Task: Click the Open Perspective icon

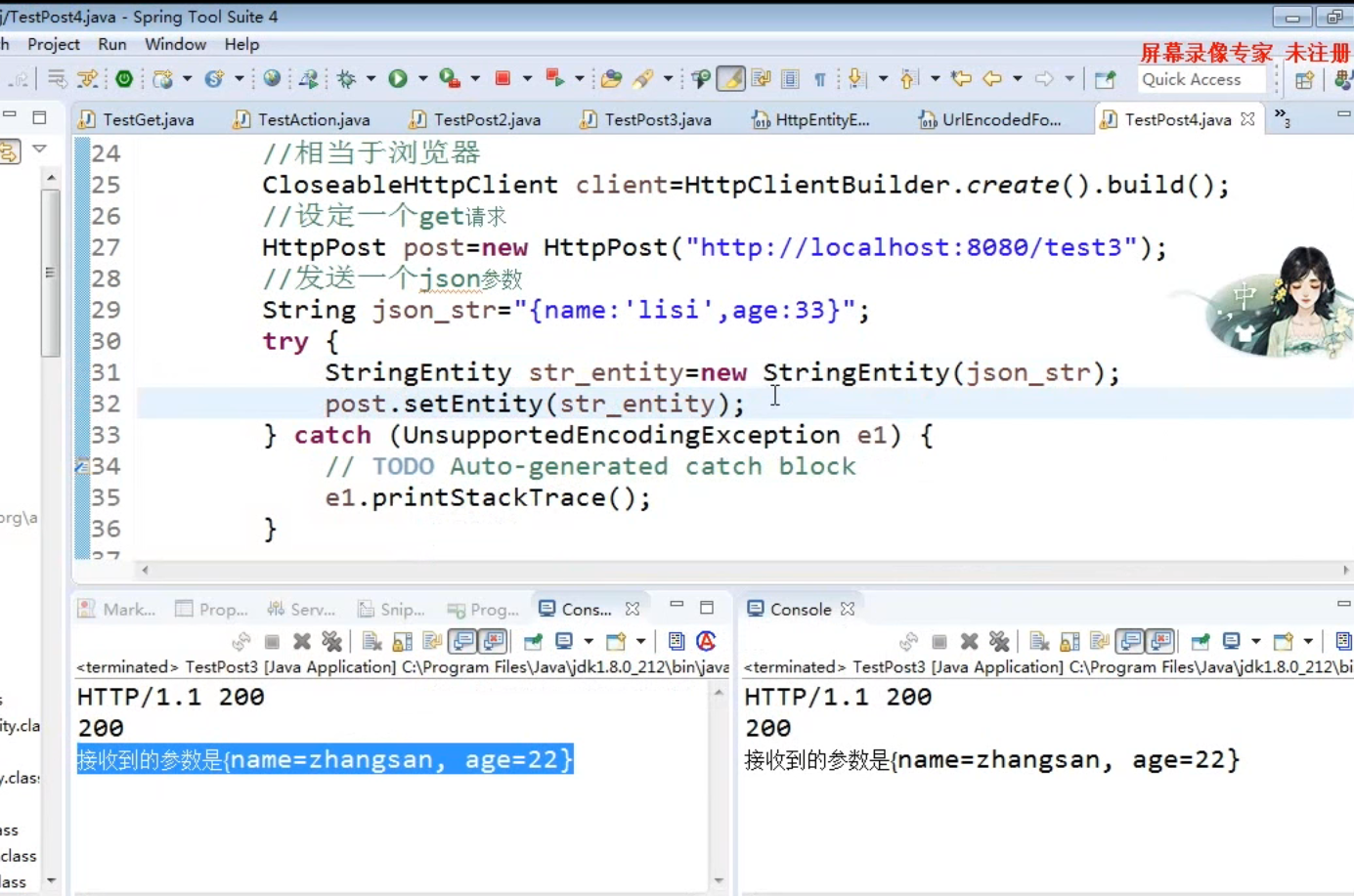Action: pos(1304,80)
